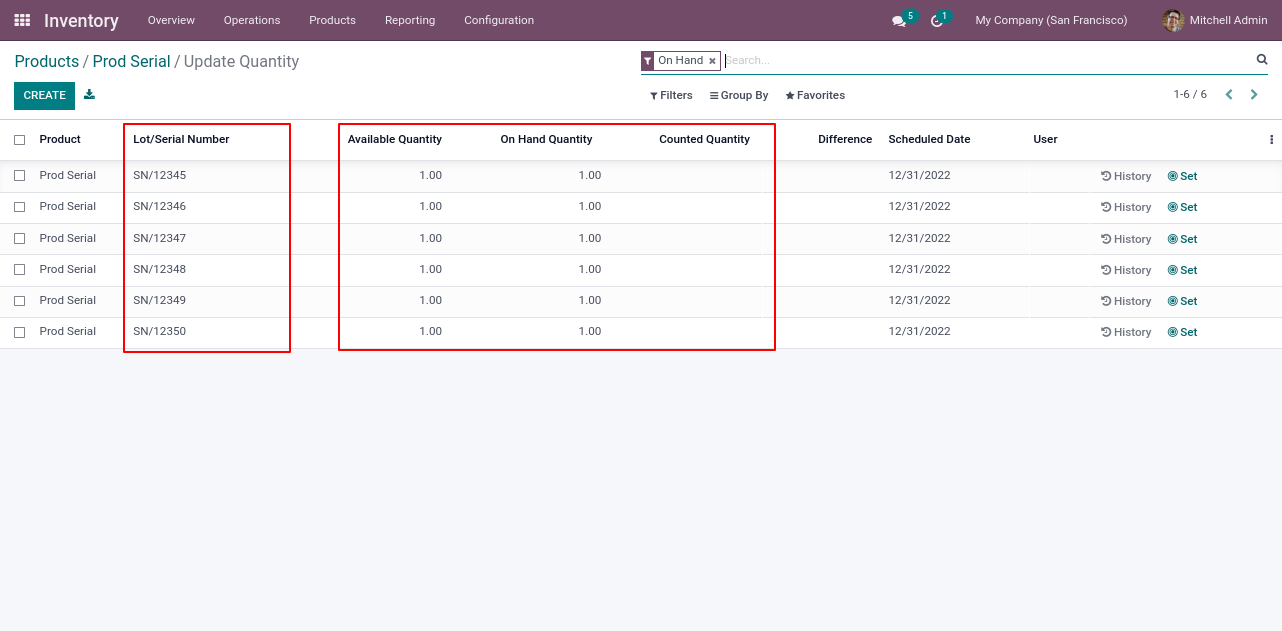Sort by On Hand Quantity column
Image resolution: width=1282 pixels, height=631 pixels.
coord(547,140)
